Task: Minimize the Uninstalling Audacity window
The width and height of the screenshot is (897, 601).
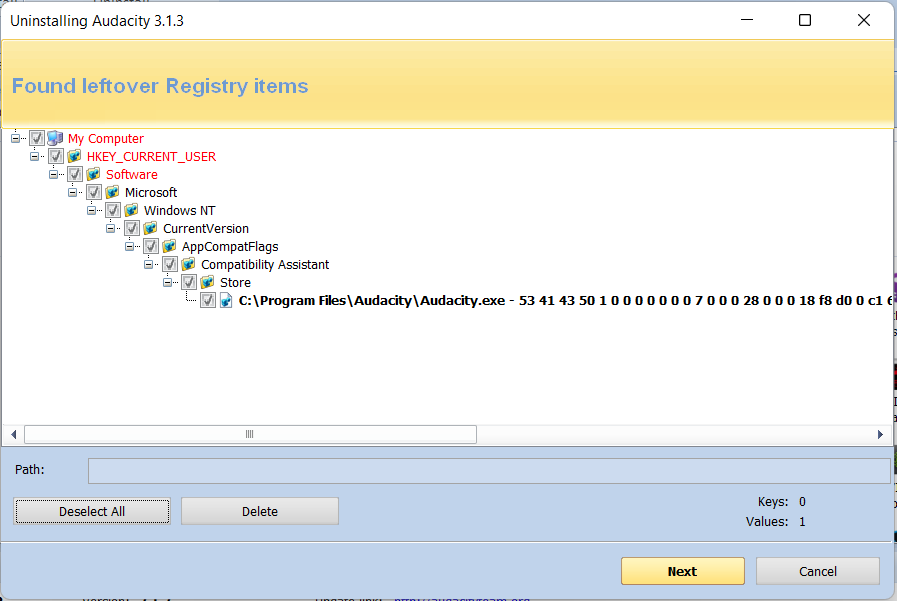Action: coord(747,21)
